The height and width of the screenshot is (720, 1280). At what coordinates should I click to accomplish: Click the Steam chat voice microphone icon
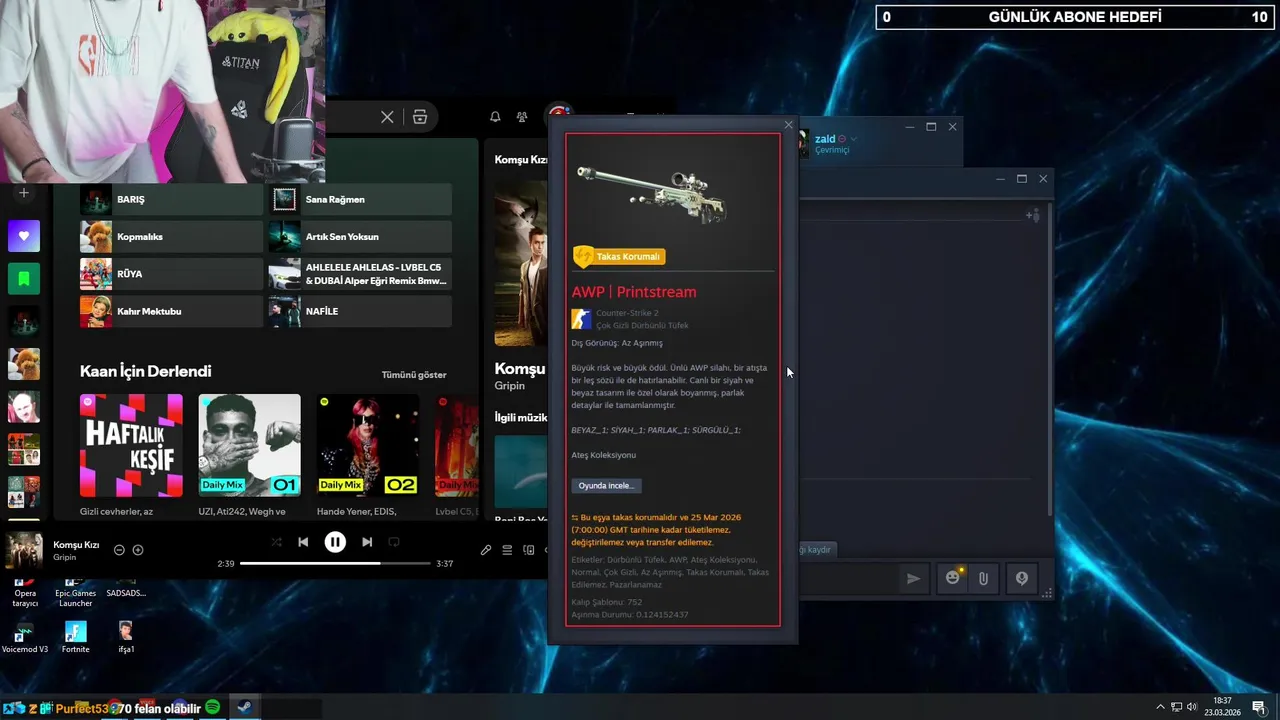[1021, 578]
